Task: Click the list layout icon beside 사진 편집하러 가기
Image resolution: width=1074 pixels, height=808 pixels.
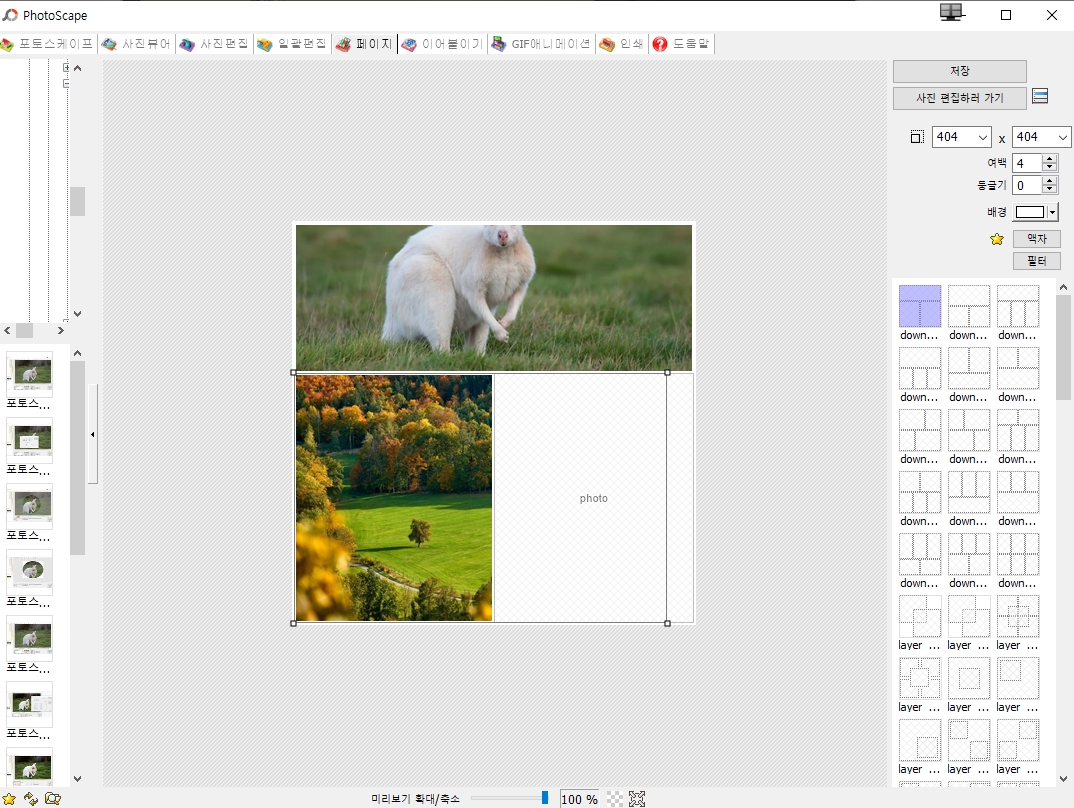Action: point(1040,97)
